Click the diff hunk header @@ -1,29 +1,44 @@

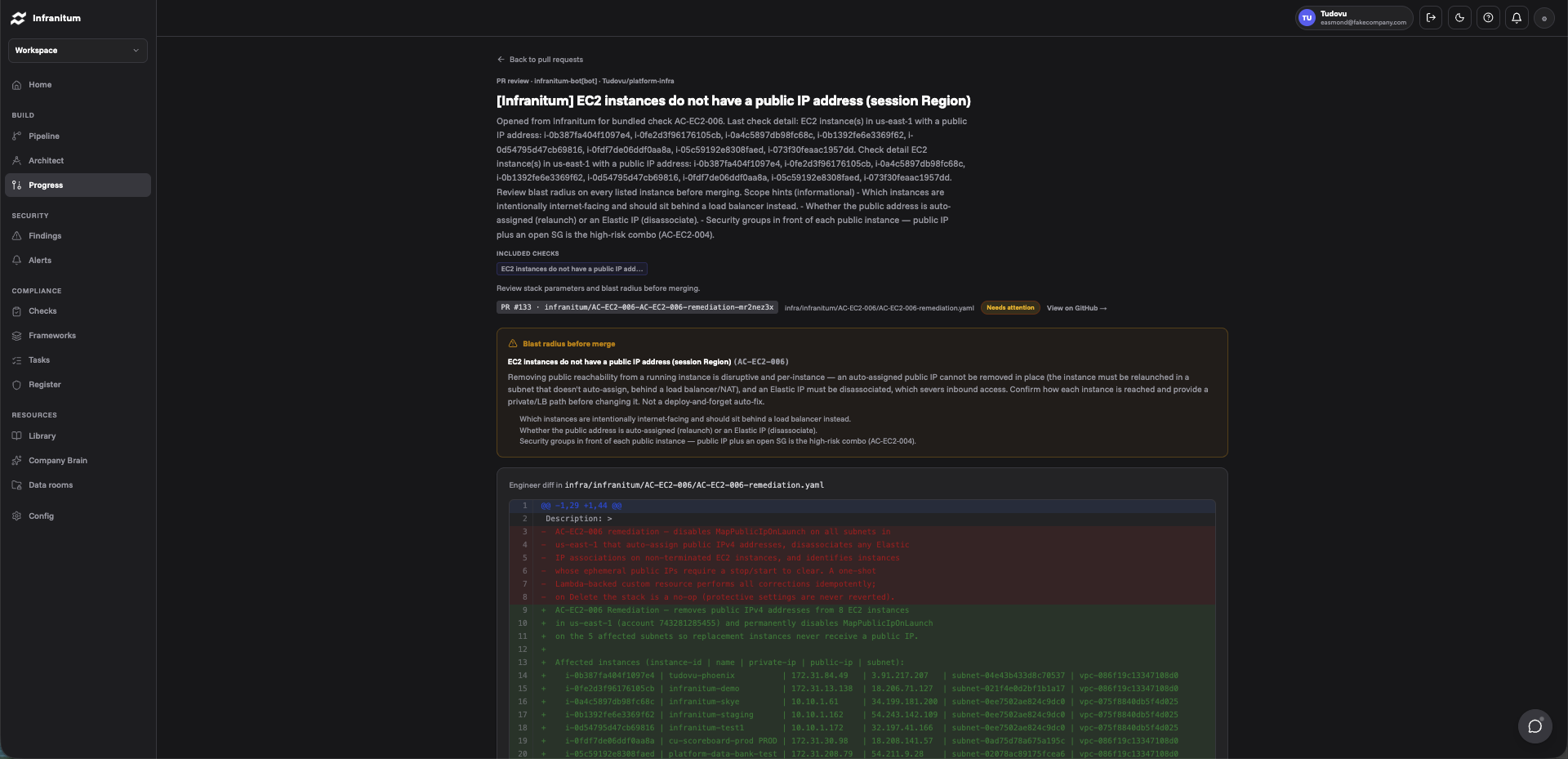(x=862, y=506)
